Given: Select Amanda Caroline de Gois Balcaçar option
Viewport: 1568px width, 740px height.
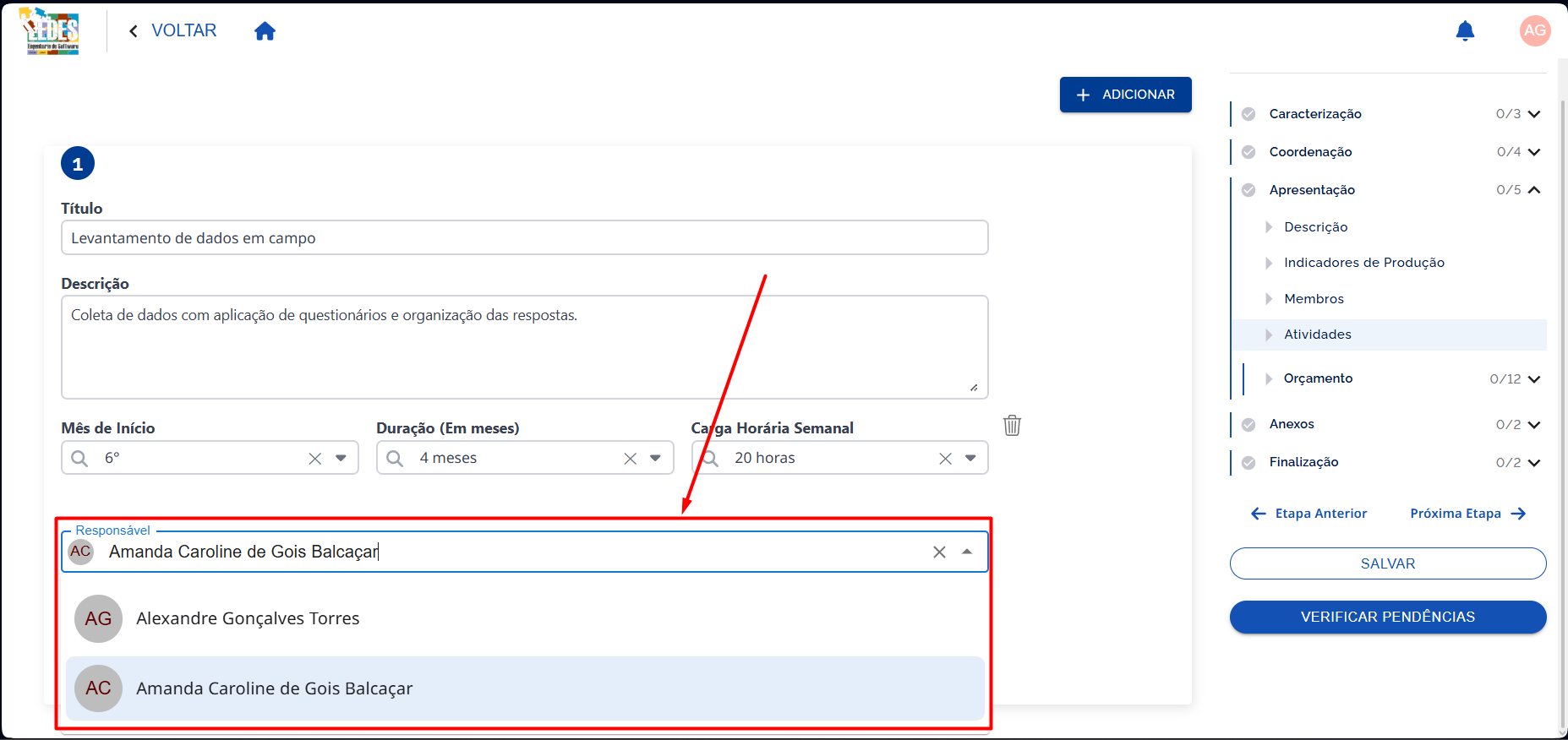Looking at the screenshot, I should click(525, 688).
